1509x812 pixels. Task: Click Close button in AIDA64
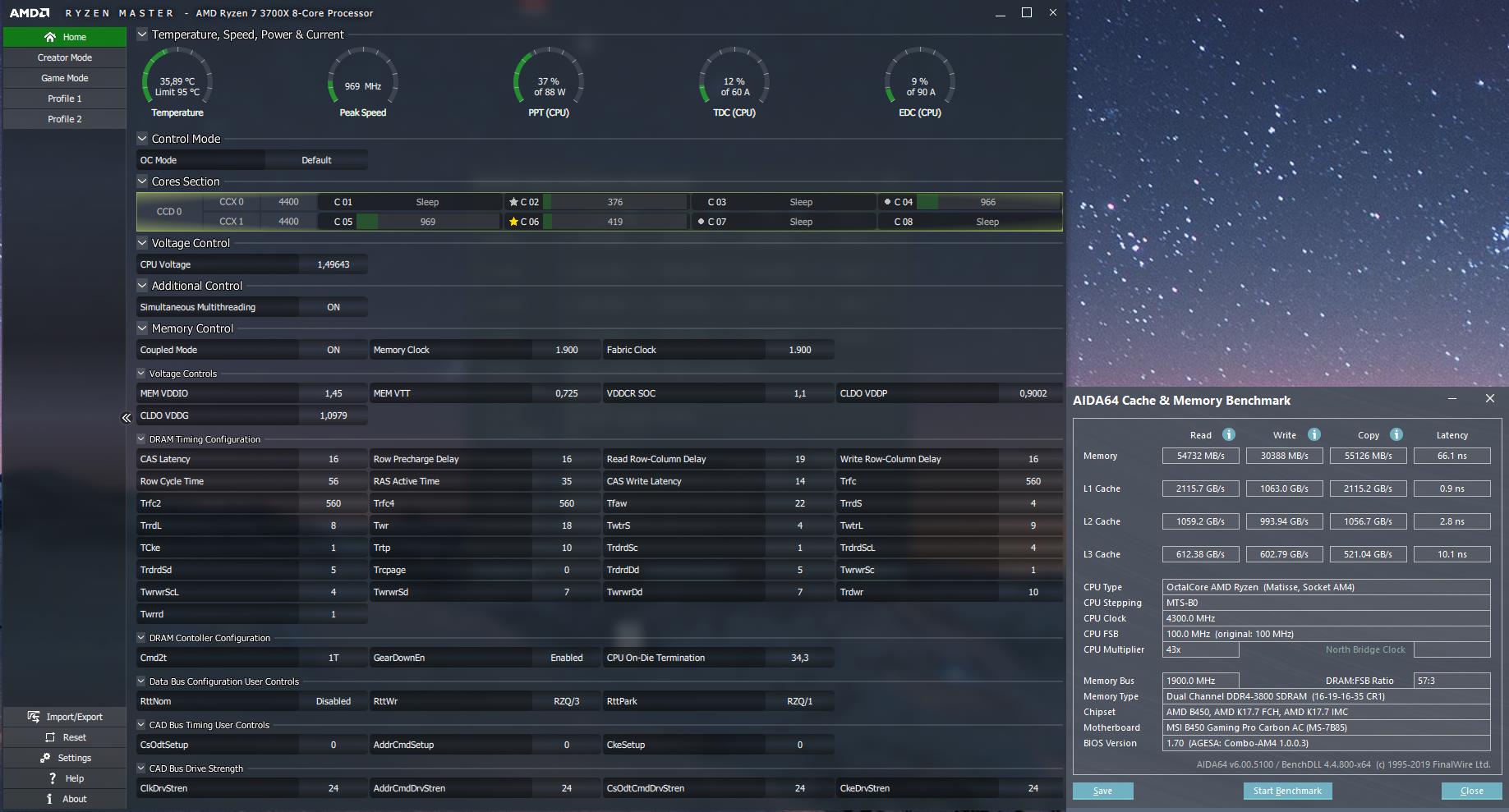pos(1471,791)
